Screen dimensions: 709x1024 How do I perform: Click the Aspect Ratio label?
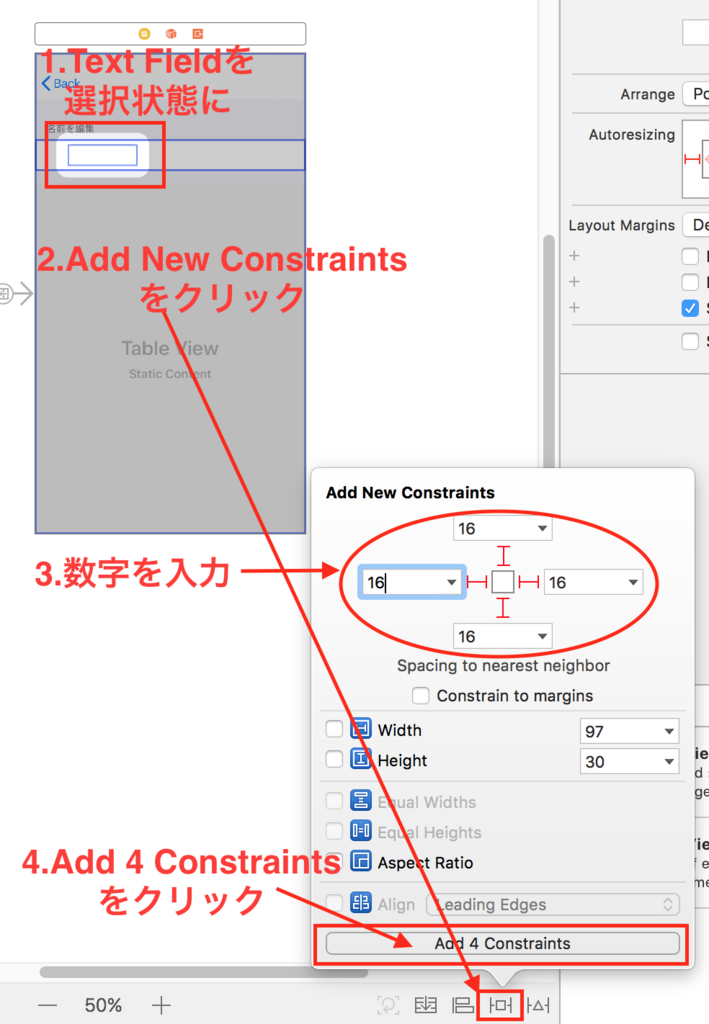(425, 863)
